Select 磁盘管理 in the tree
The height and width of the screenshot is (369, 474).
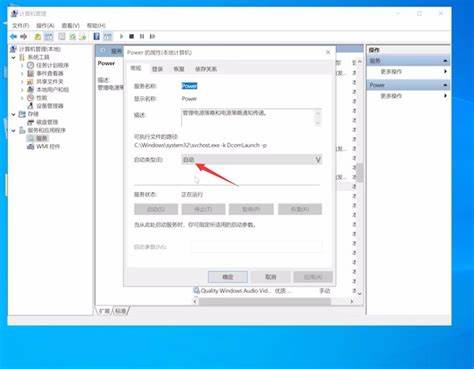coord(47,122)
